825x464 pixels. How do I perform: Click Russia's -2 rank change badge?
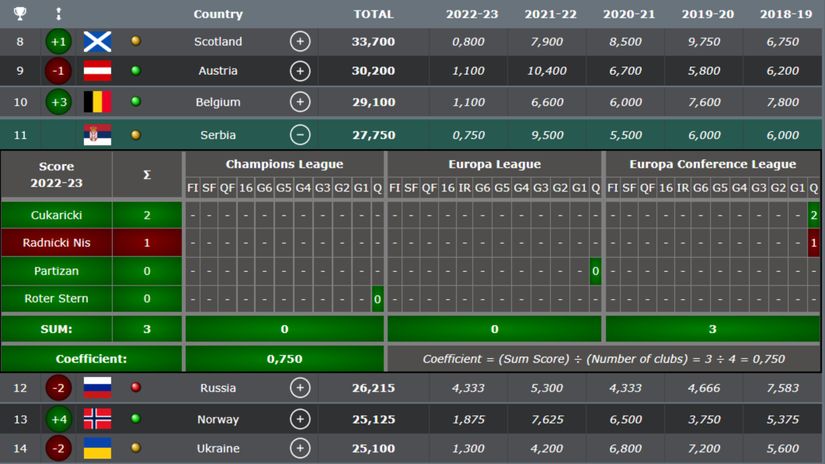(58, 388)
